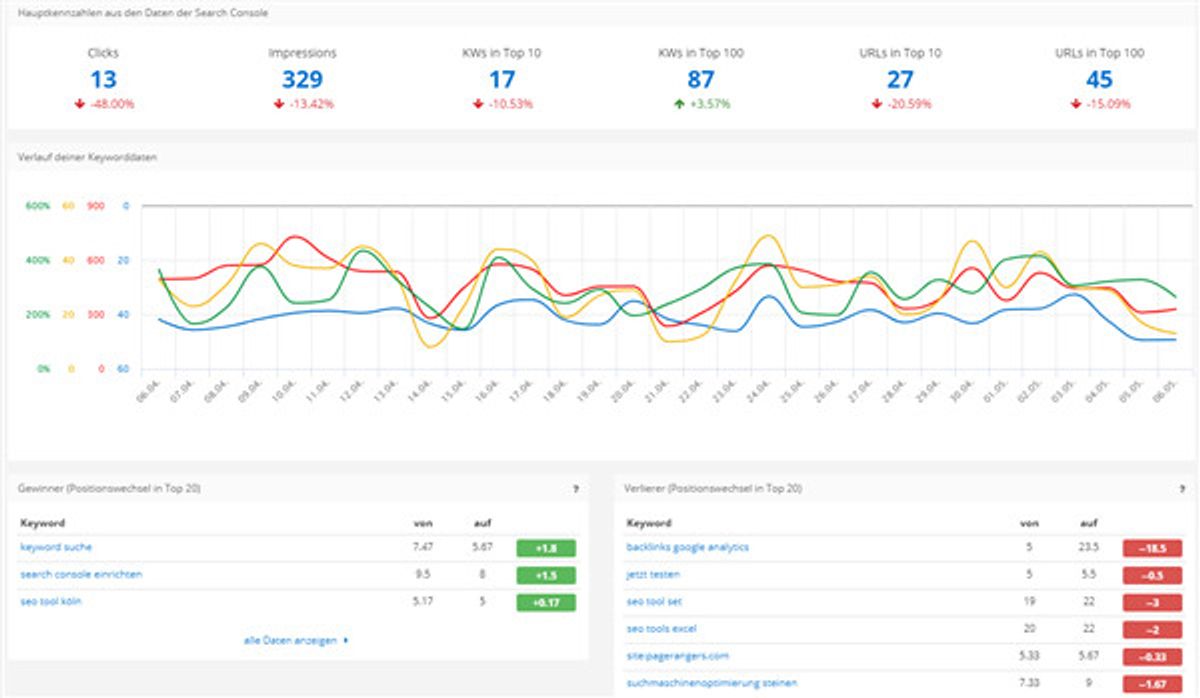
Task: Open 'alle Daten anzeigen' link
Action: click(295, 640)
